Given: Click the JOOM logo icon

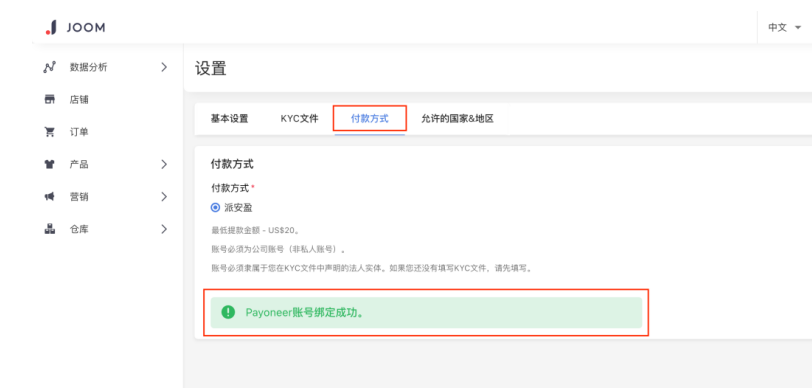Looking at the screenshot, I should (51, 27).
